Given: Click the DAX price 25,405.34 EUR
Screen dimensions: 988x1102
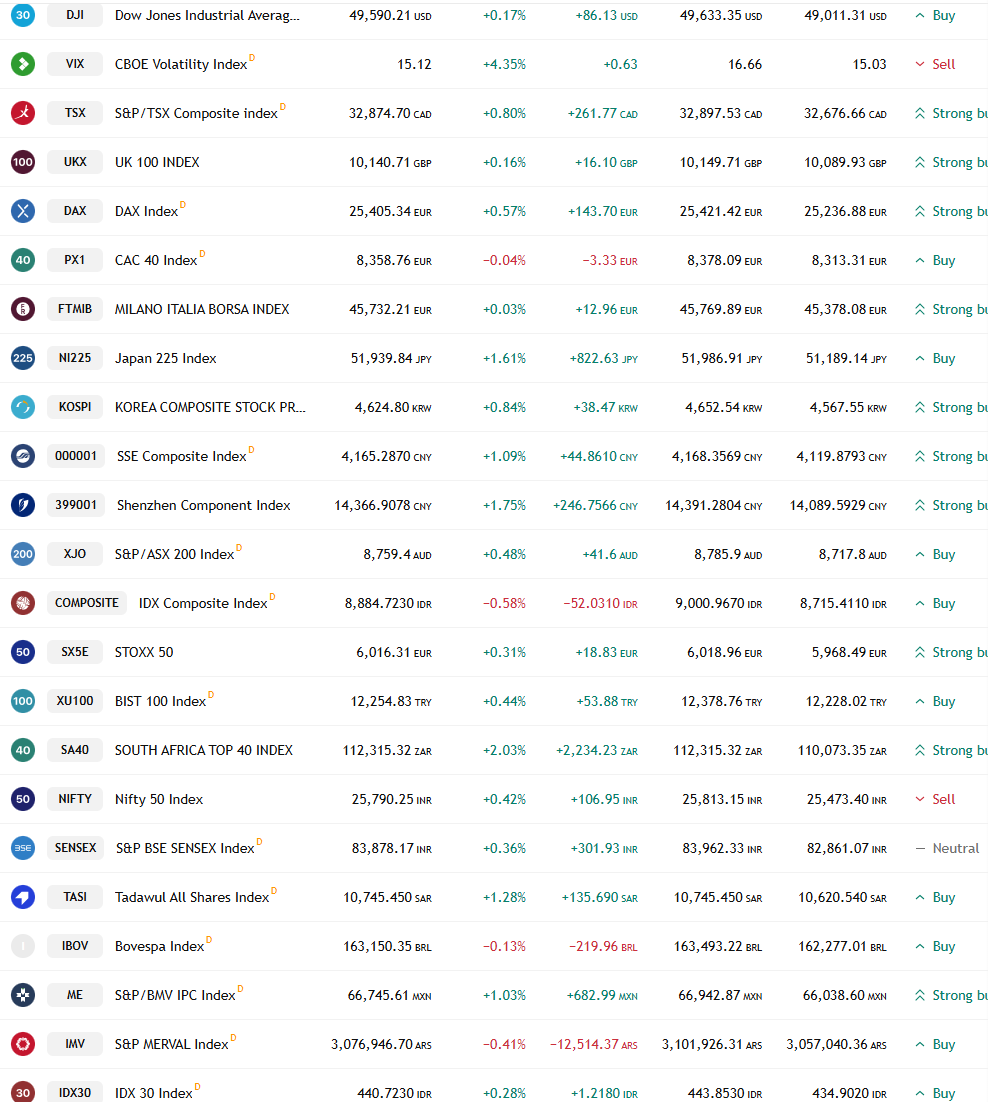Looking at the screenshot, I should (x=391, y=212).
